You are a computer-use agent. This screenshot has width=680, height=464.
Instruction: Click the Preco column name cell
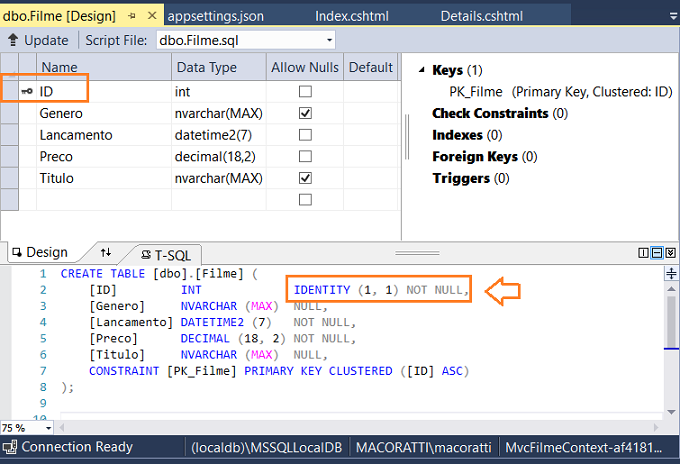click(104, 156)
